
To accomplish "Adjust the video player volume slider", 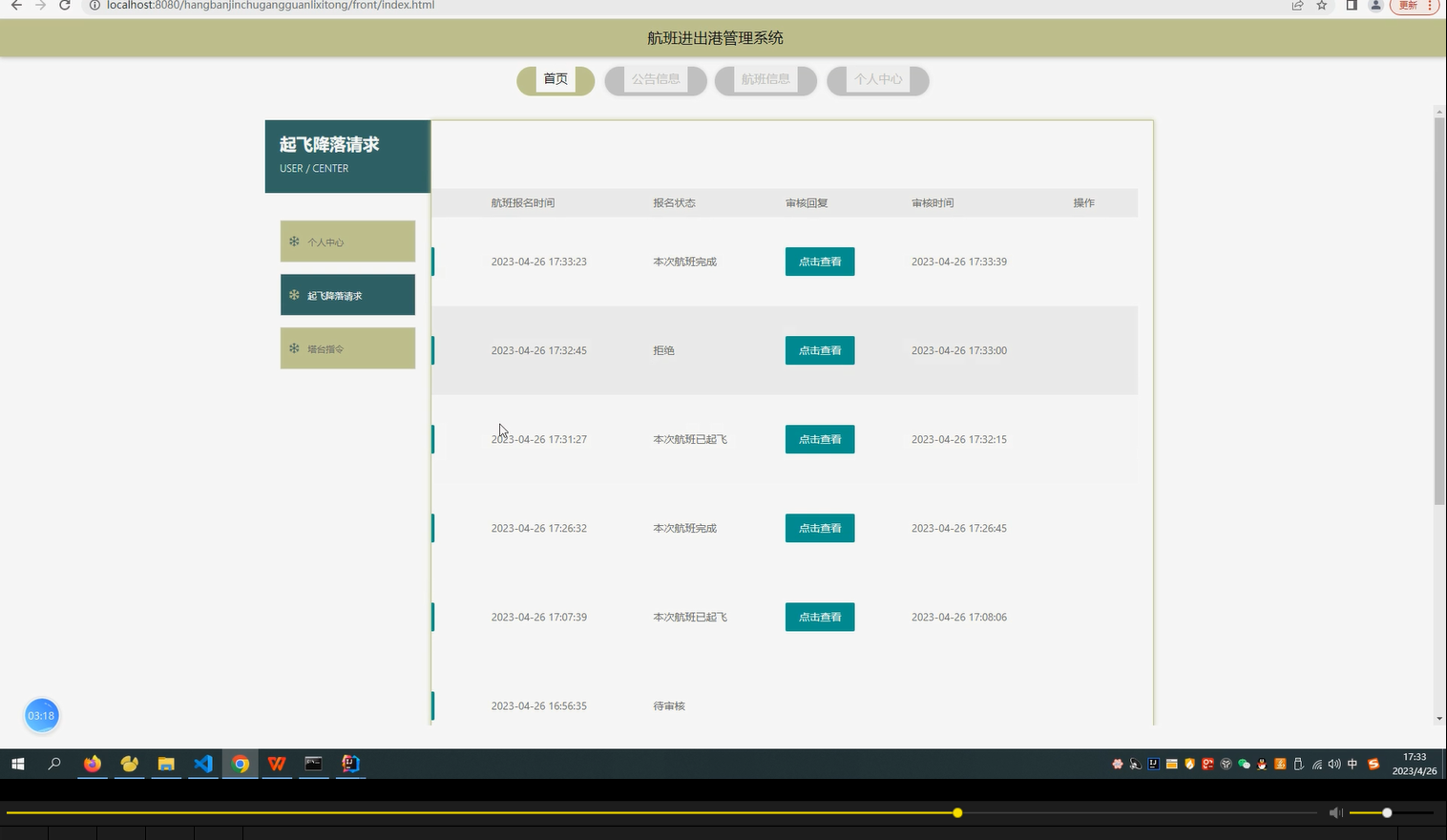I will point(1392,813).
